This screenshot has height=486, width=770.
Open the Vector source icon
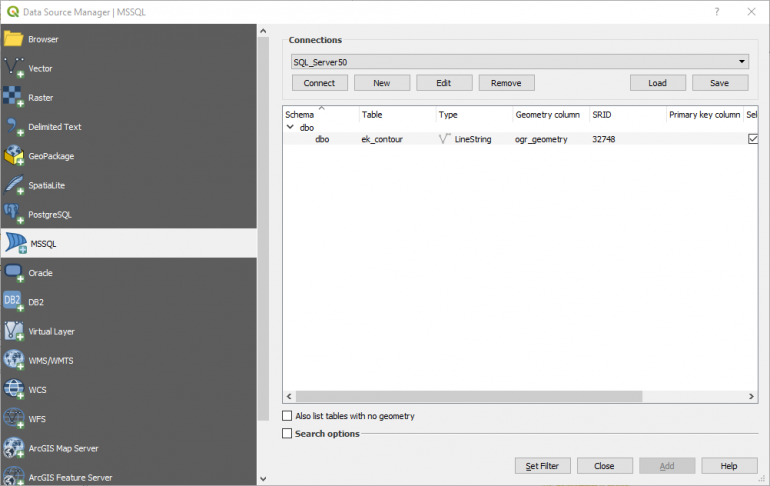13,68
